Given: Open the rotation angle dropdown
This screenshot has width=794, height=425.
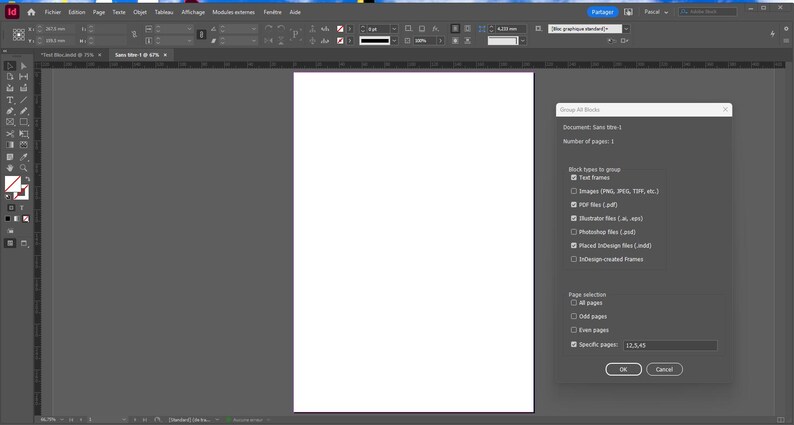Looking at the screenshot, I should (254, 29).
